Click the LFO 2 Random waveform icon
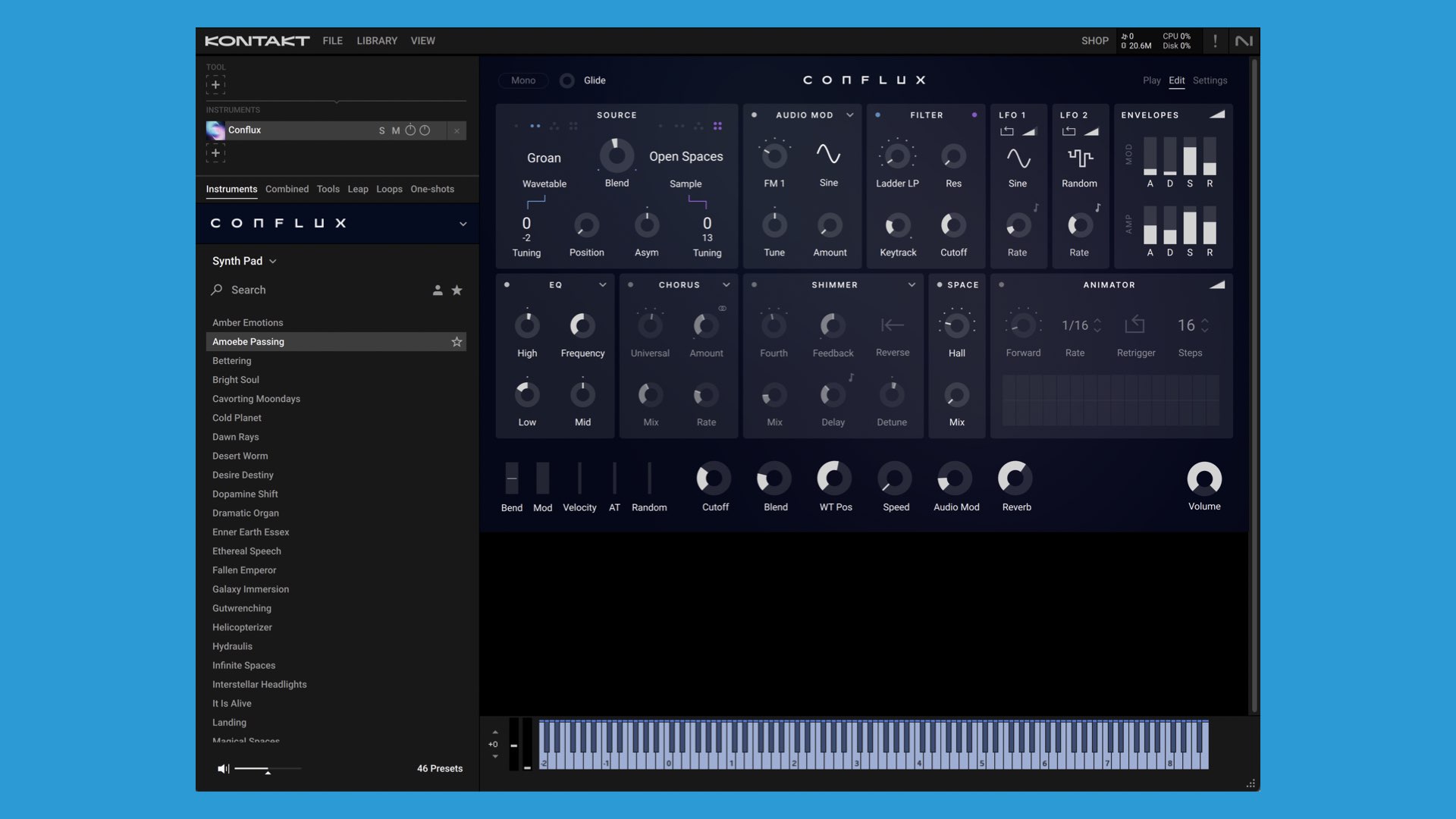Screen dimensions: 1456x819 (x=1079, y=158)
